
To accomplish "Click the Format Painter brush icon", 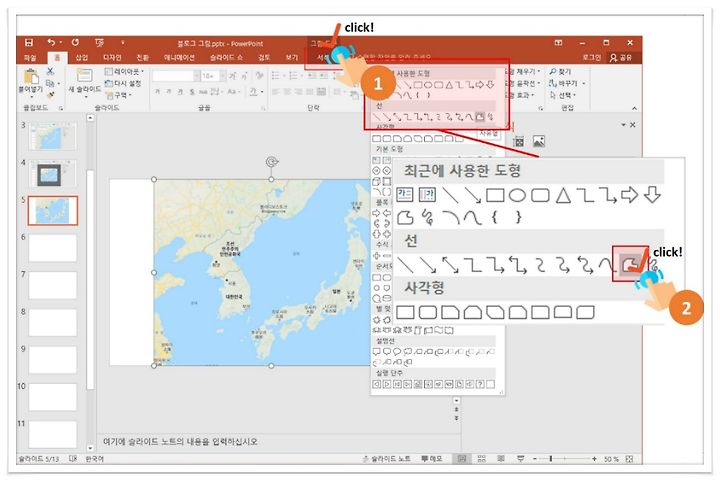I will 51,94.
